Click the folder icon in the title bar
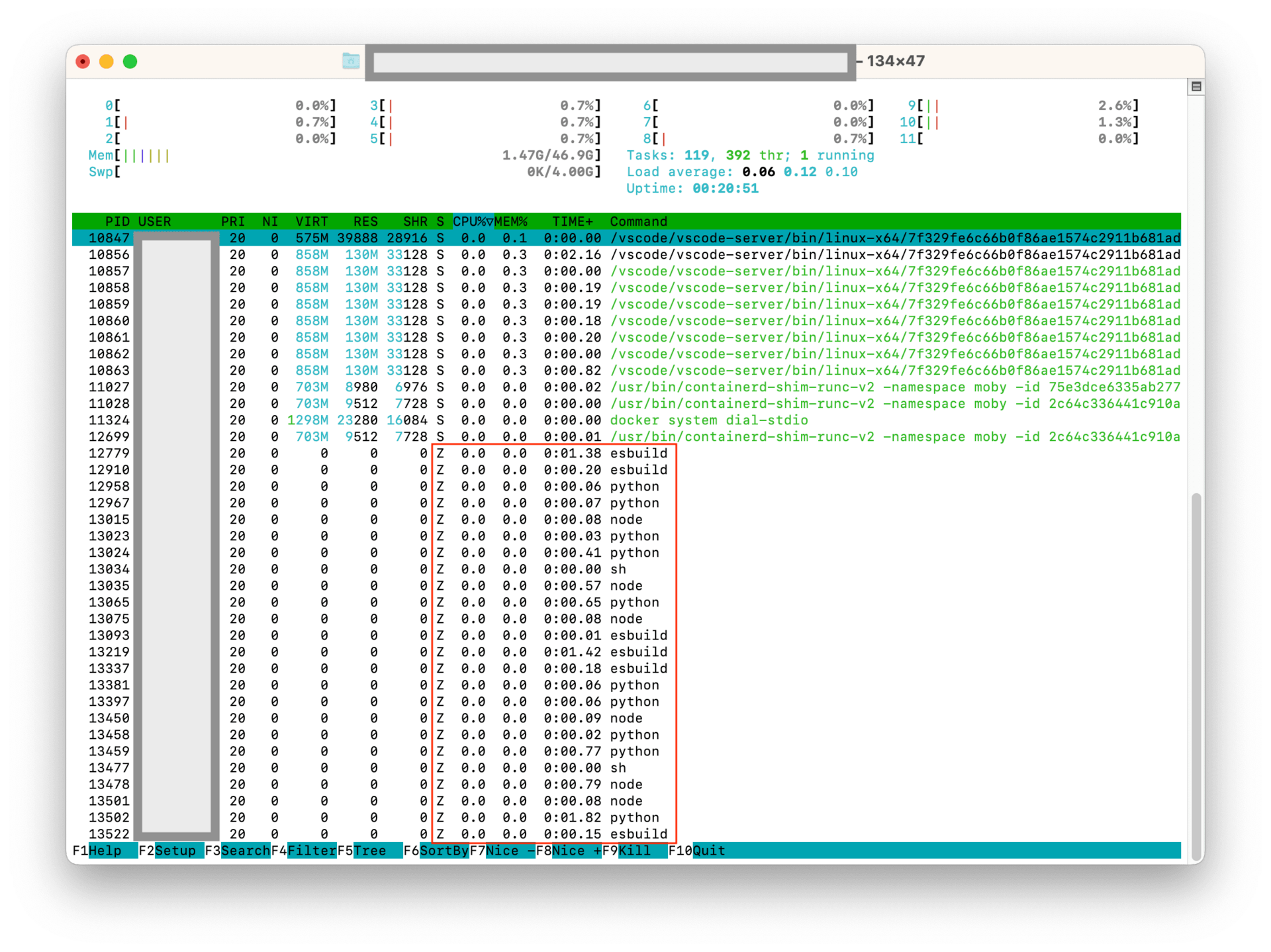The height and width of the screenshot is (952, 1271). 351,61
